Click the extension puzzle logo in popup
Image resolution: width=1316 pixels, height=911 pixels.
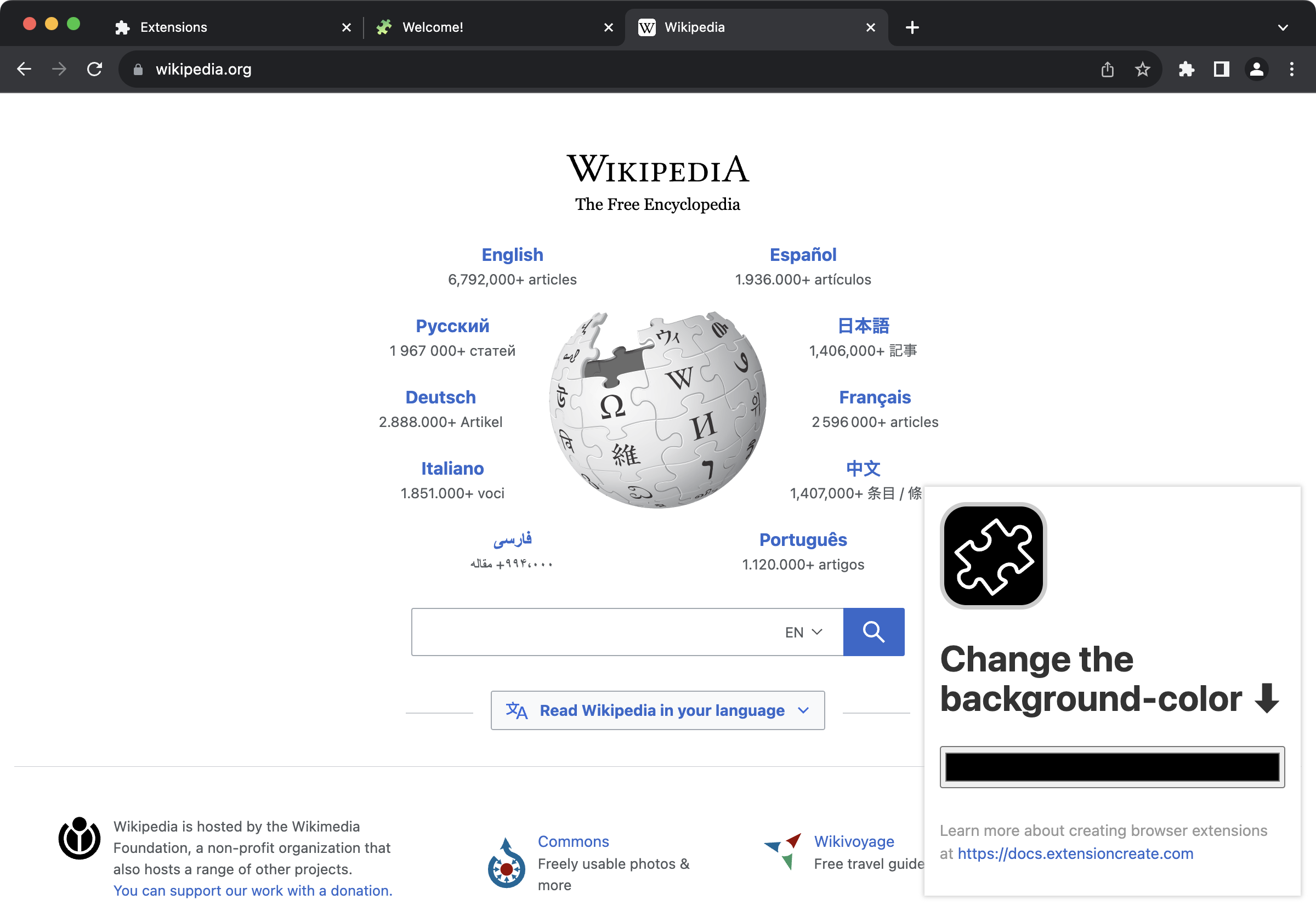point(994,555)
